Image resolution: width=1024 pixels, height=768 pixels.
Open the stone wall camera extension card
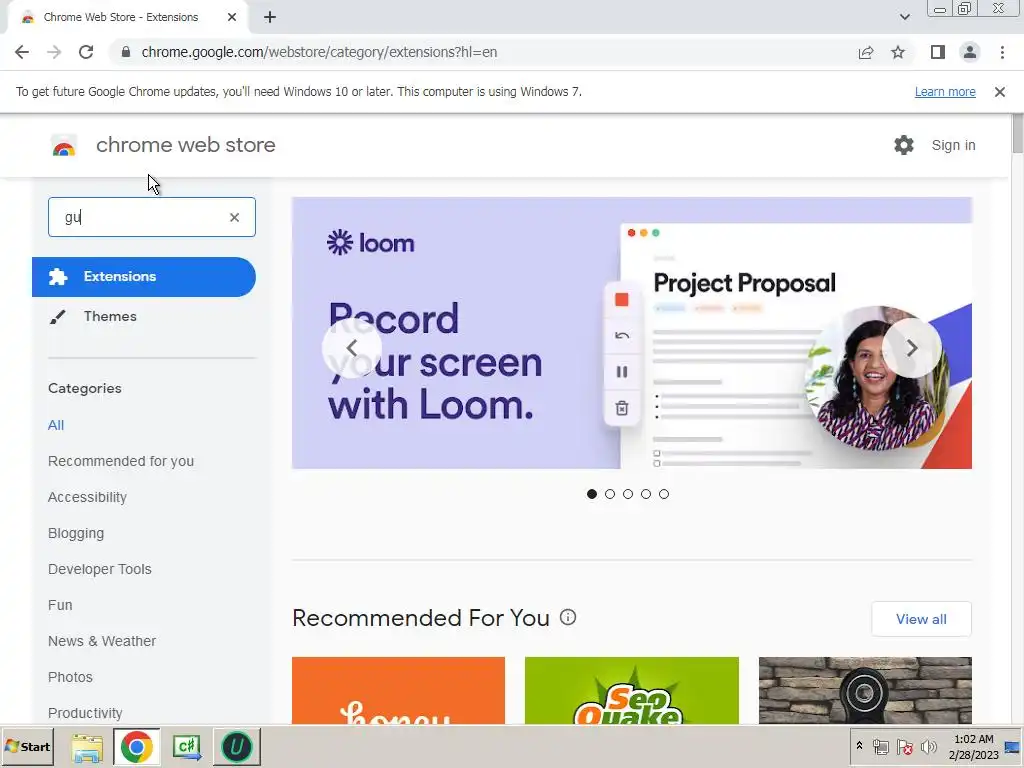pyautogui.click(x=865, y=691)
